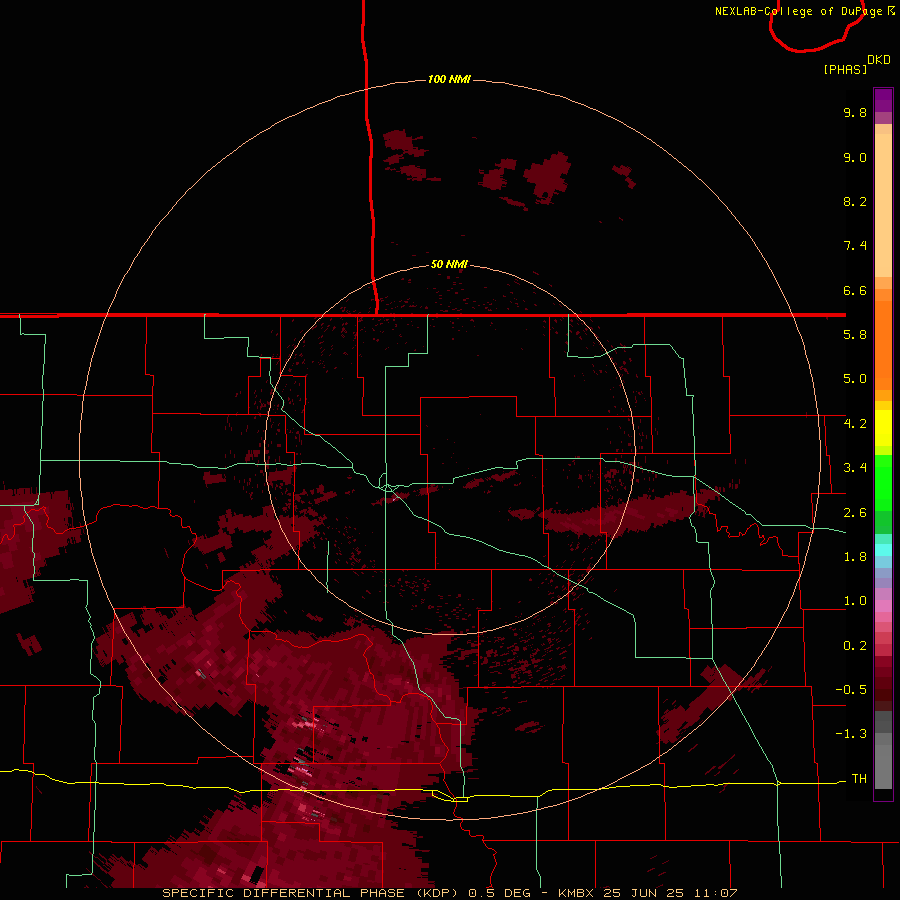Click the '7.4' value on color scale
The height and width of the screenshot is (900, 900).
pyautogui.click(x=855, y=246)
